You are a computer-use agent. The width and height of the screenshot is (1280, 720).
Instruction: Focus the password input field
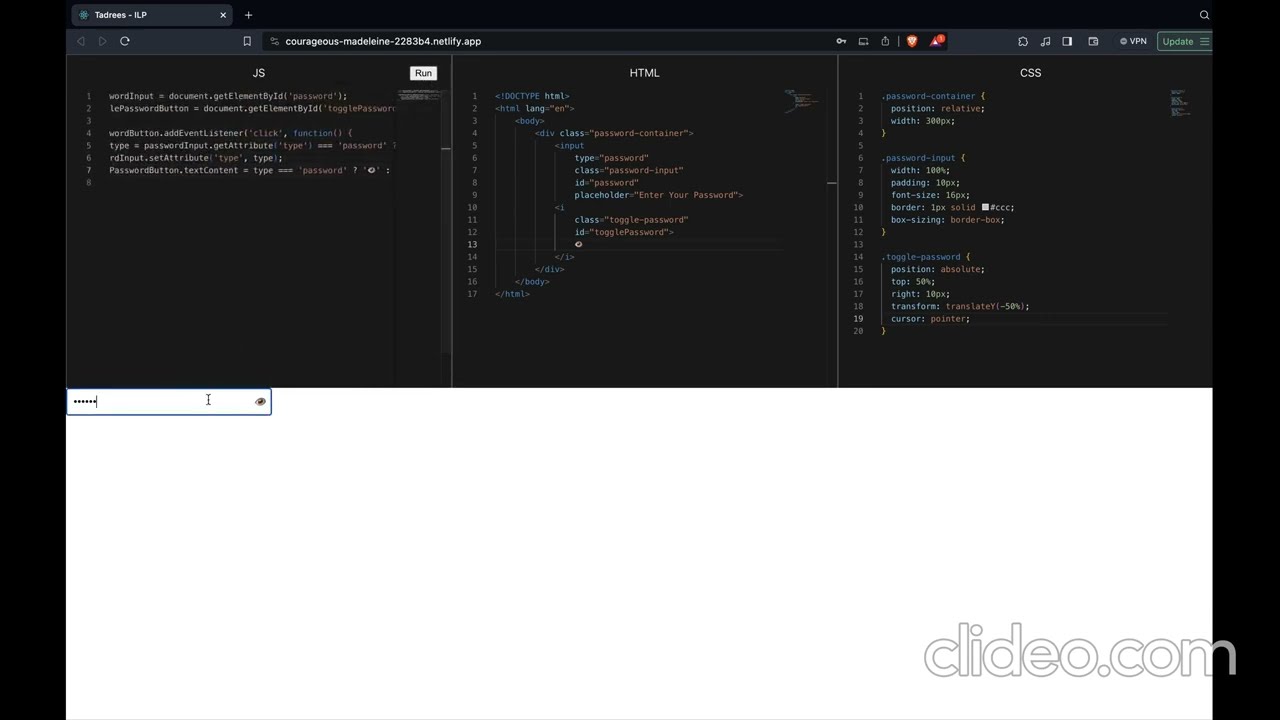[x=168, y=401]
